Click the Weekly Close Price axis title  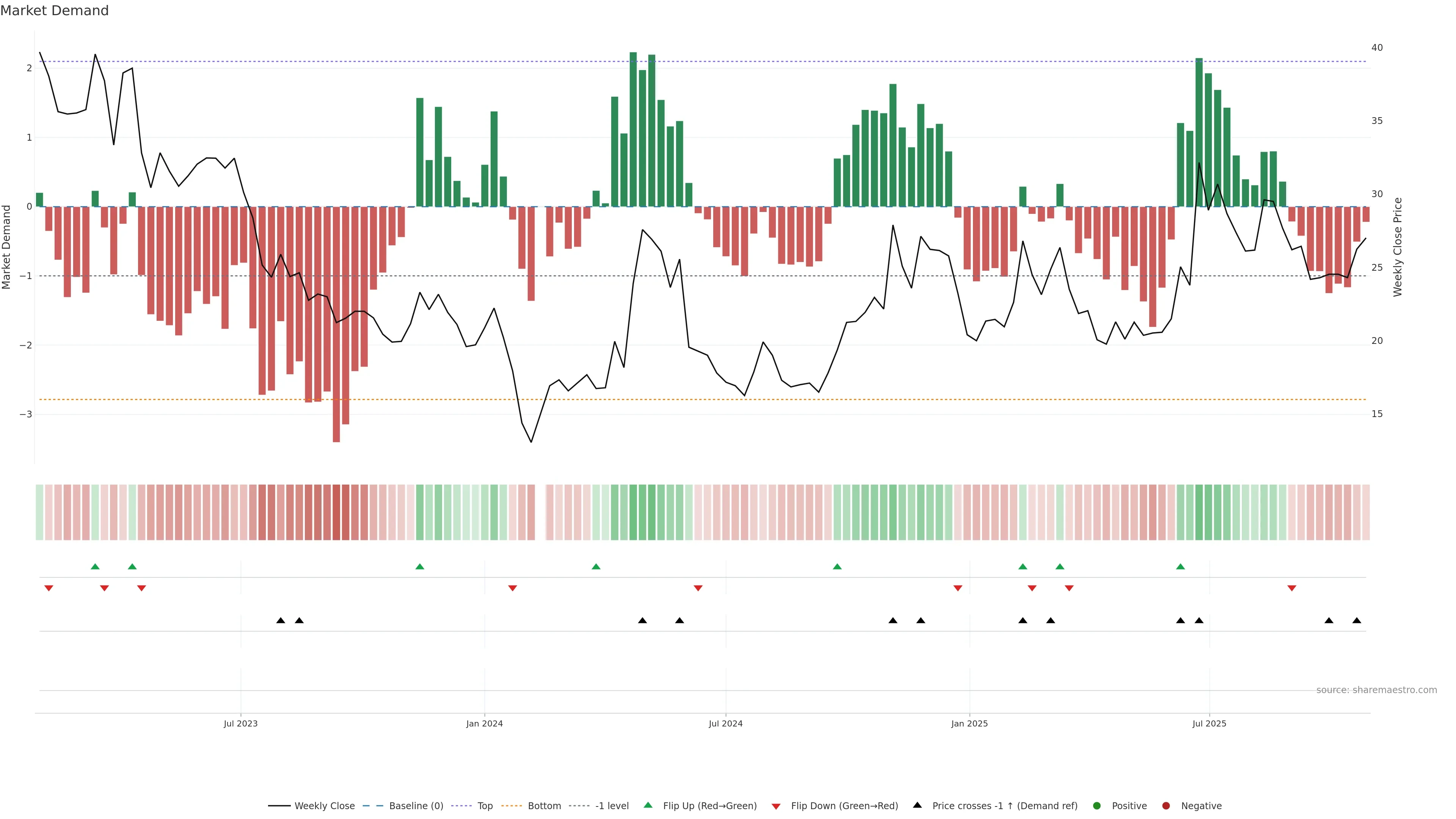[1398, 247]
